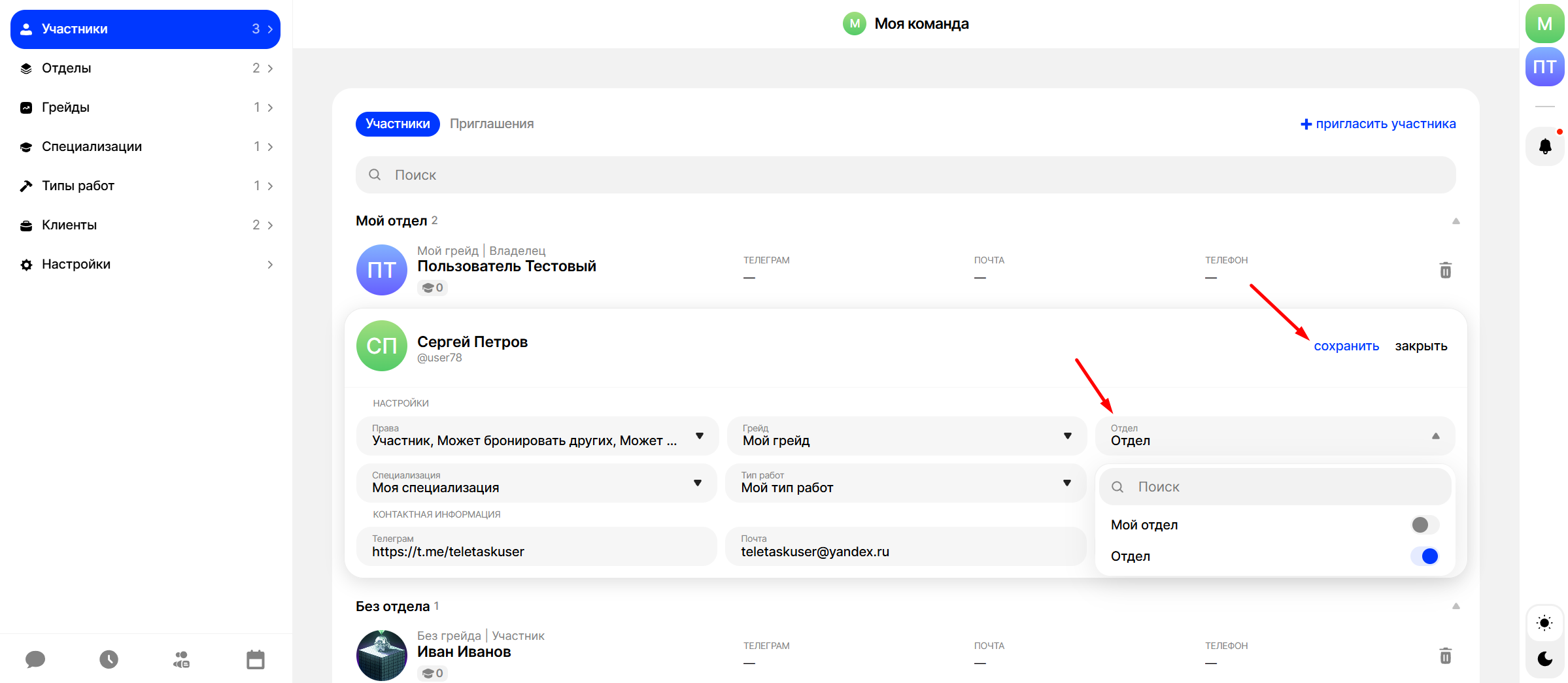Click the calendar icon in bottom bar
Screen dimensions: 1568x683
[255, 659]
